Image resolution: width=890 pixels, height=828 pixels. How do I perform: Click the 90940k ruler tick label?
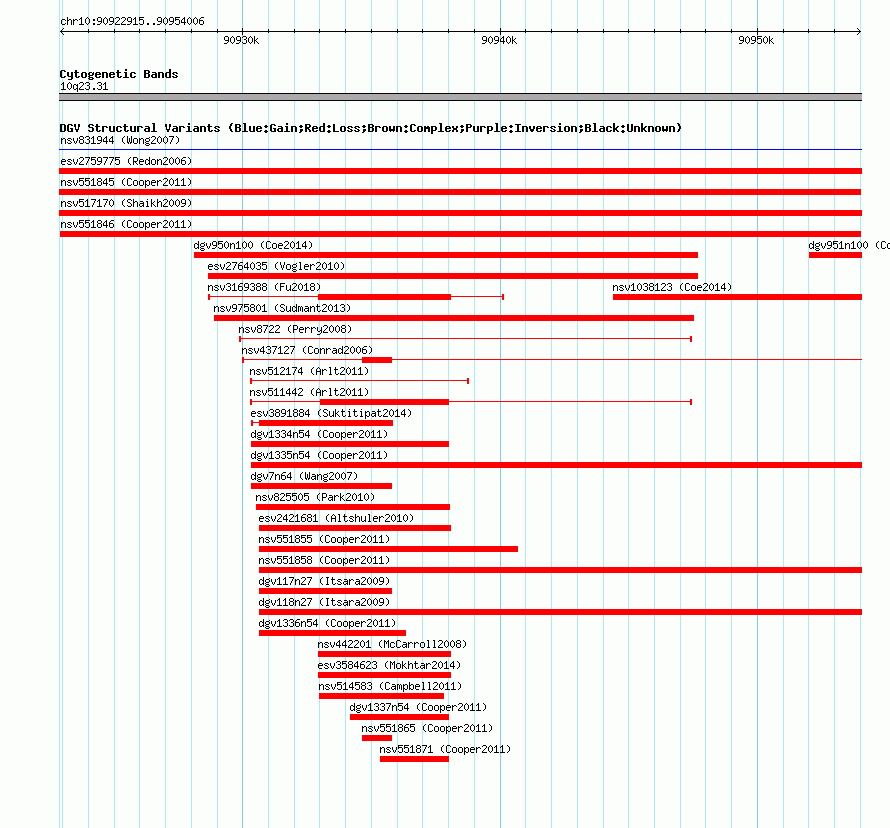click(x=499, y=40)
